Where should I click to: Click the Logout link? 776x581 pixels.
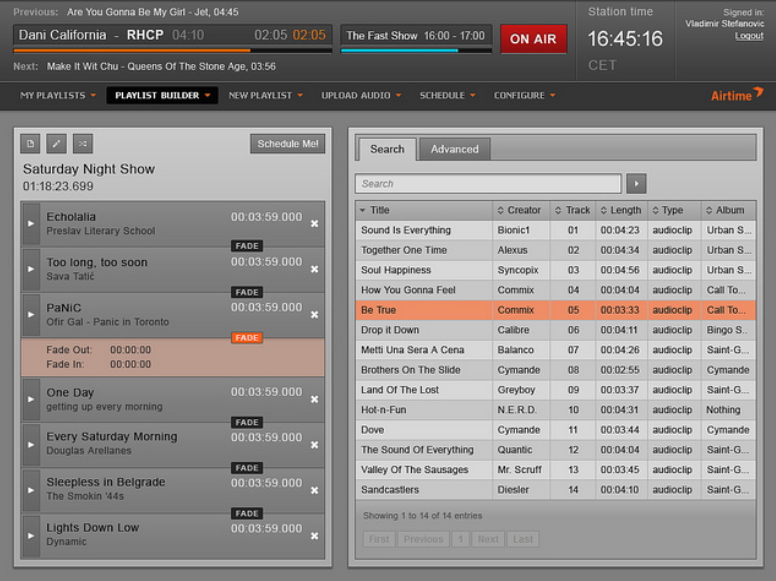[749, 36]
